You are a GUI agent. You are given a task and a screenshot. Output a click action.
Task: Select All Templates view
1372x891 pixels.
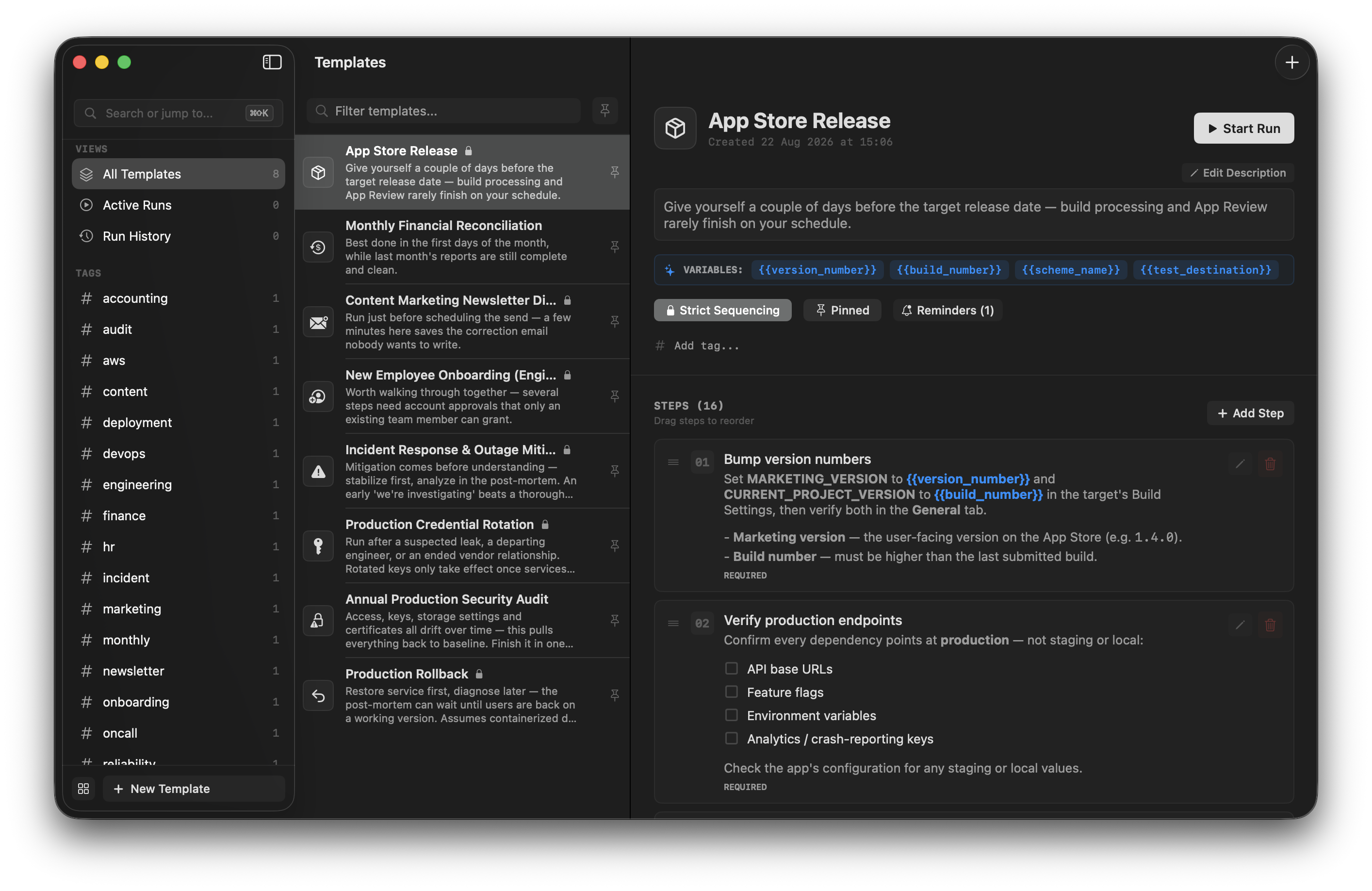[178, 174]
